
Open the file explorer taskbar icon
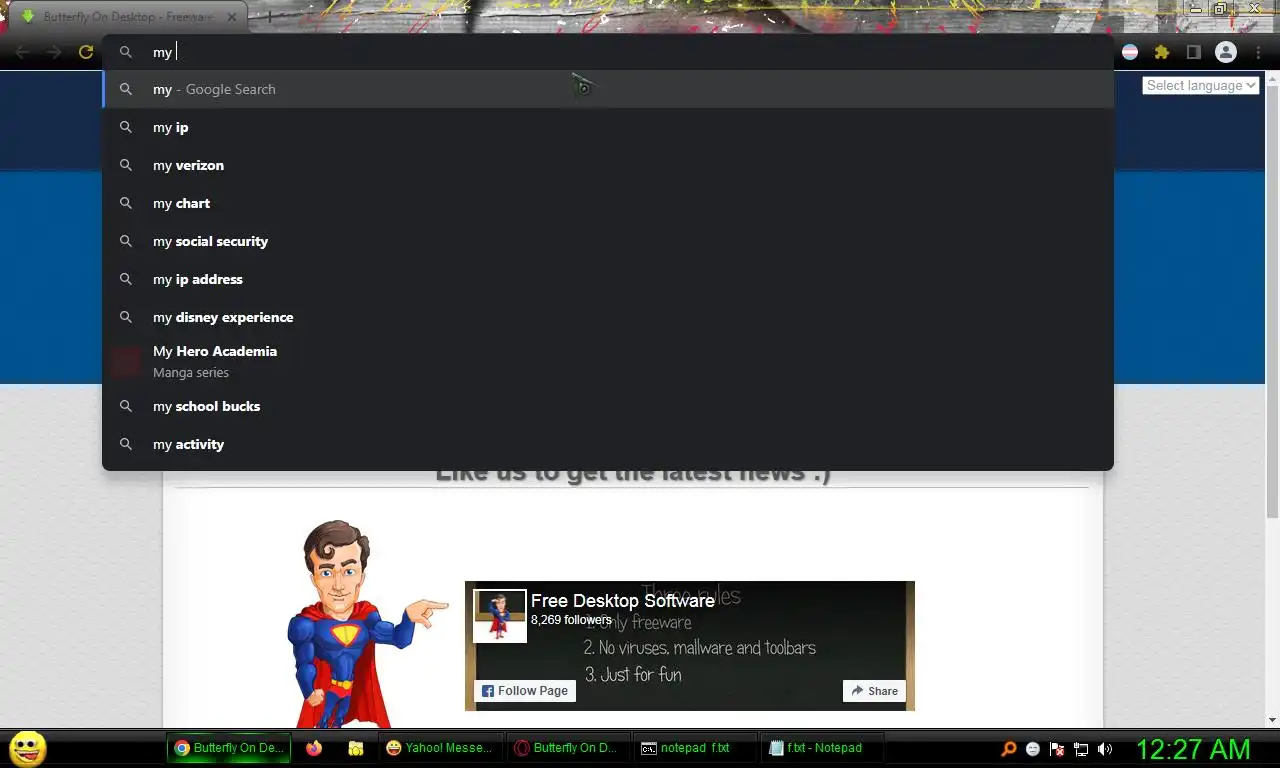click(355, 748)
